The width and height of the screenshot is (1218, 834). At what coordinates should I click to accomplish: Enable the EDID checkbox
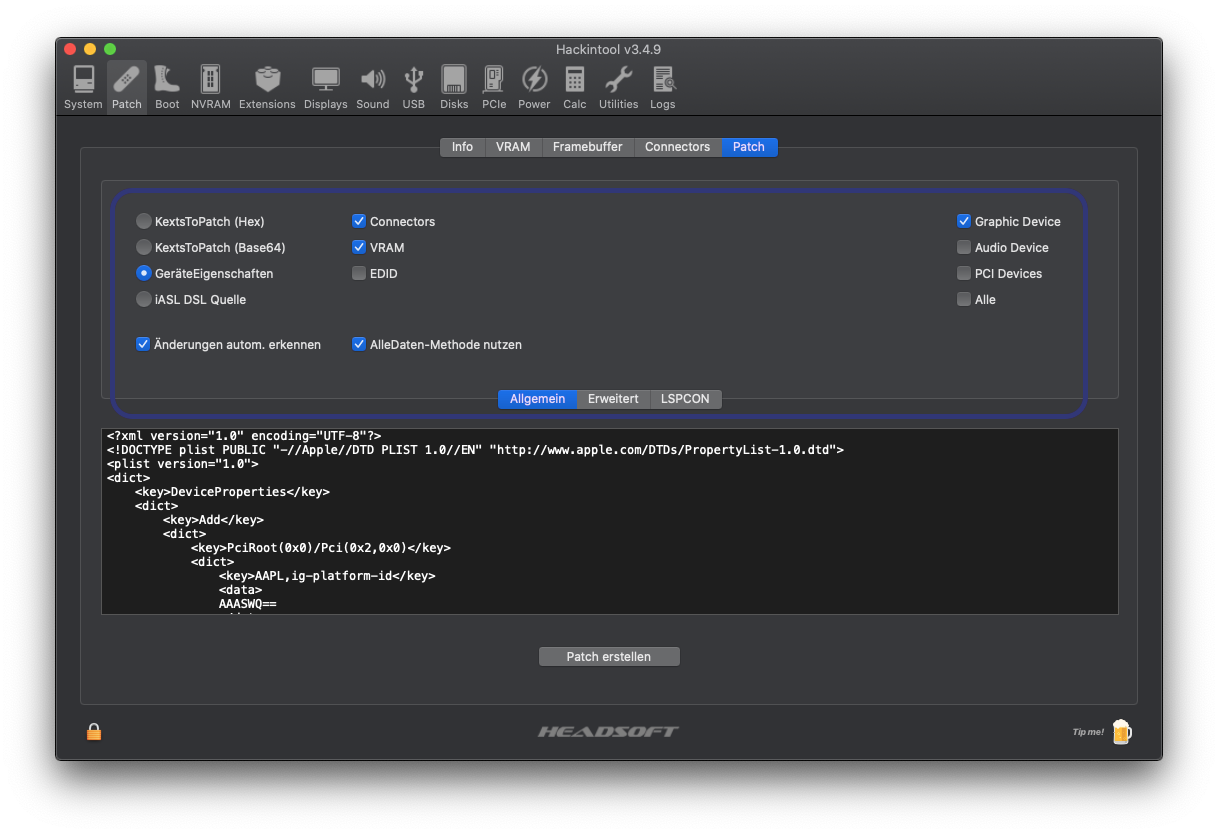tap(359, 273)
